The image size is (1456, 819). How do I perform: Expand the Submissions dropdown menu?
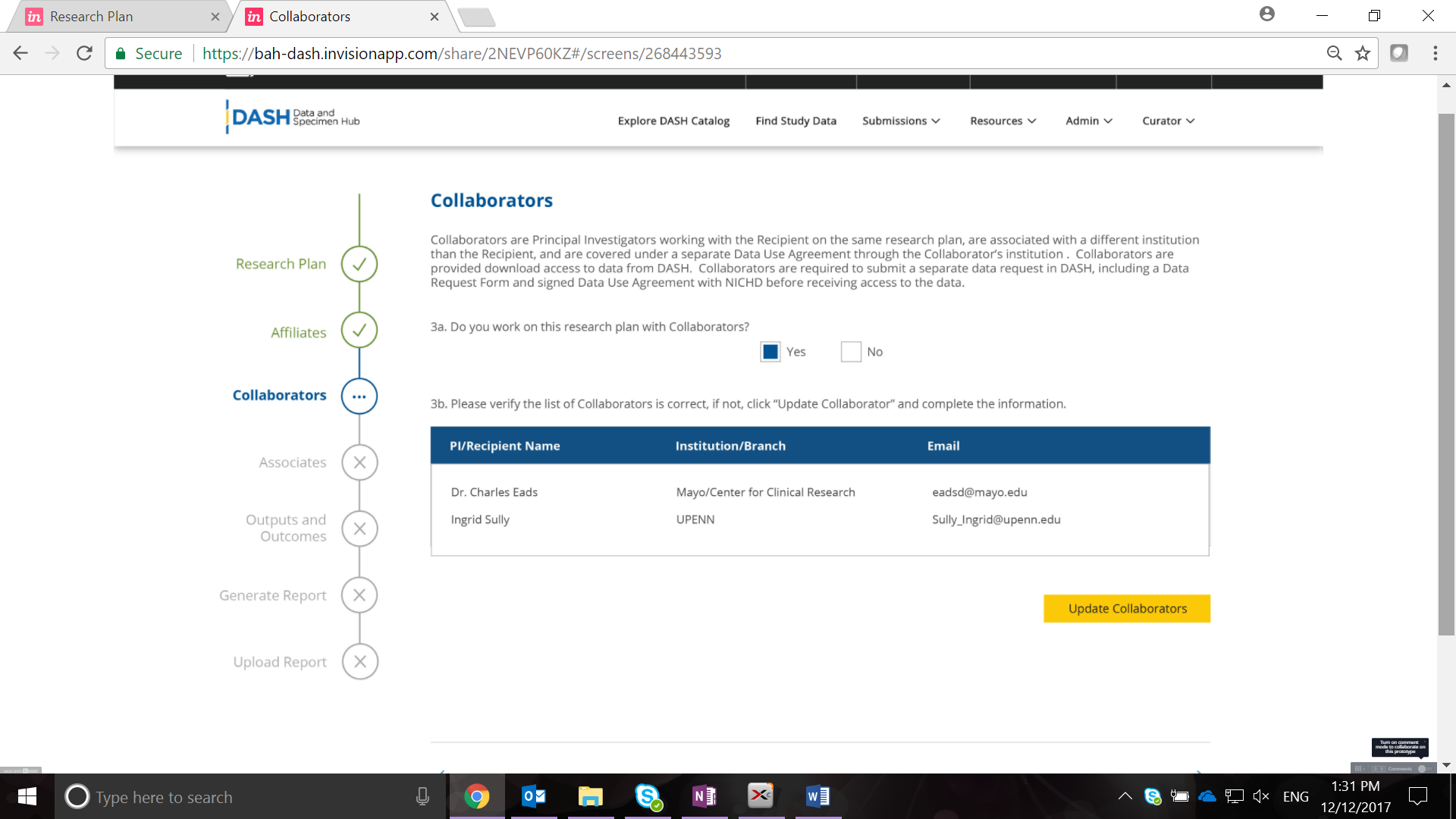pyautogui.click(x=901, y=121)
